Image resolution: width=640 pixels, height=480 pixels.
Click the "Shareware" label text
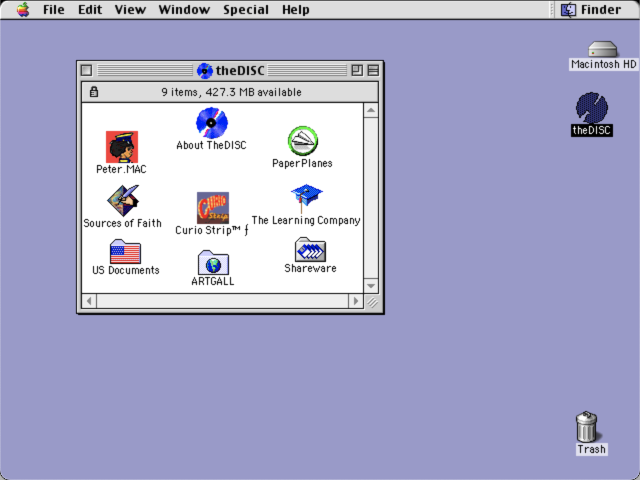pos(310,268)
